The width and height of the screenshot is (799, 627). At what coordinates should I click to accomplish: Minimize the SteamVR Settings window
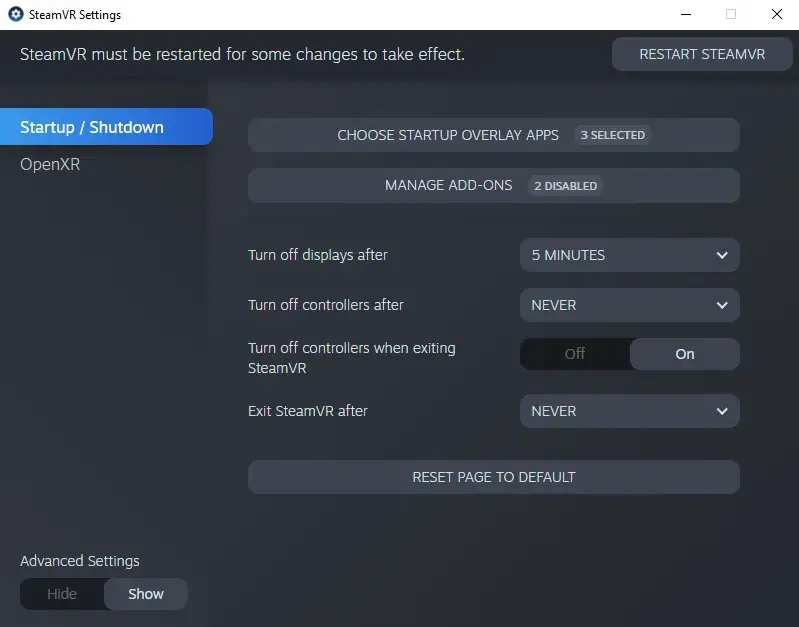pos(686,14)
